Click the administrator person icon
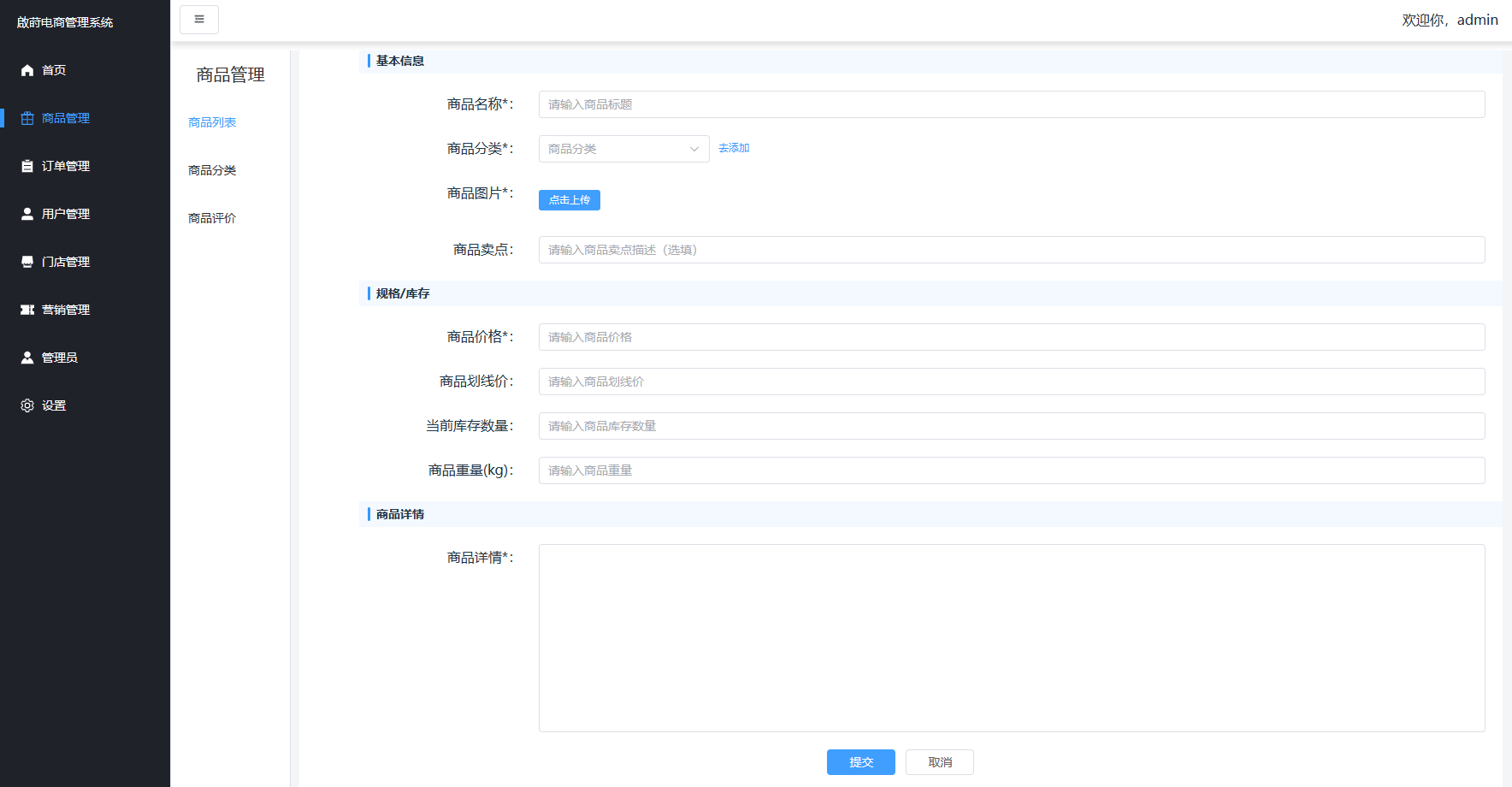This screenshot has width=1512, height=787. tap(27, 358)
